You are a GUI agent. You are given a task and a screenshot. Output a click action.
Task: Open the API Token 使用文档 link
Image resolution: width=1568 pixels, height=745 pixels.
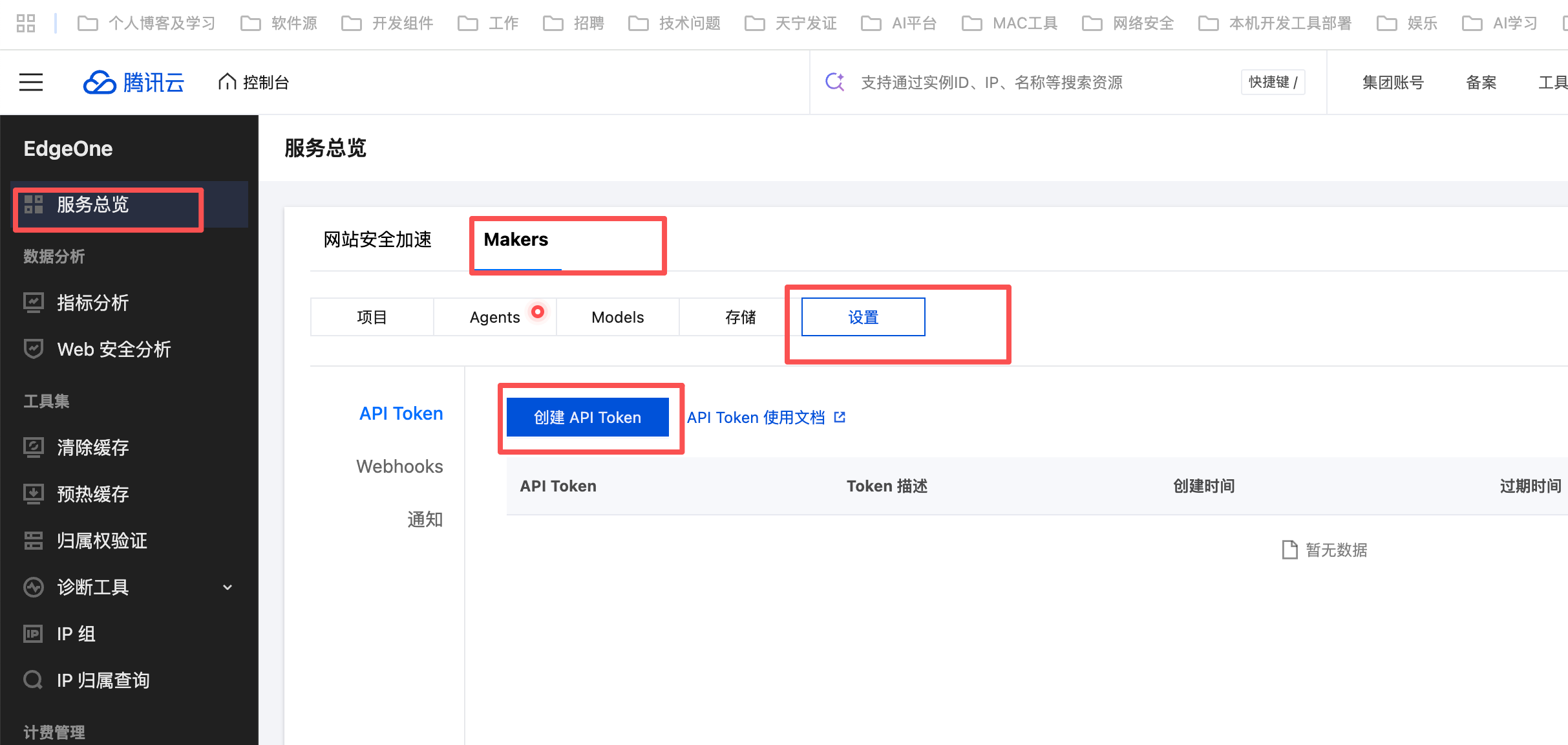tap(756, 417)
